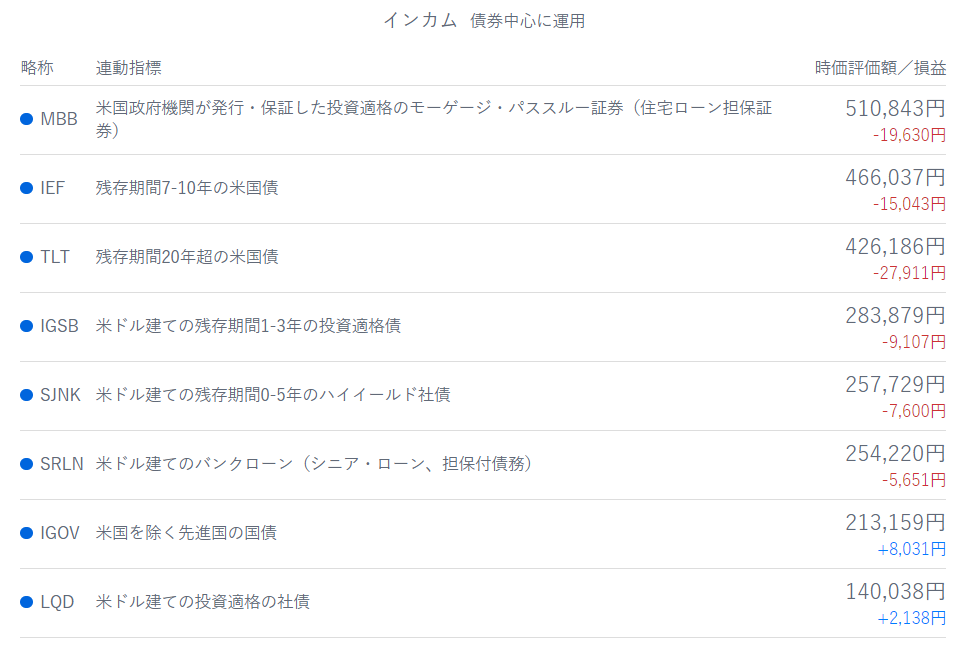Select the TLT ticker label
The height and width of the screenshot is (646, 961).
[55, 257]
